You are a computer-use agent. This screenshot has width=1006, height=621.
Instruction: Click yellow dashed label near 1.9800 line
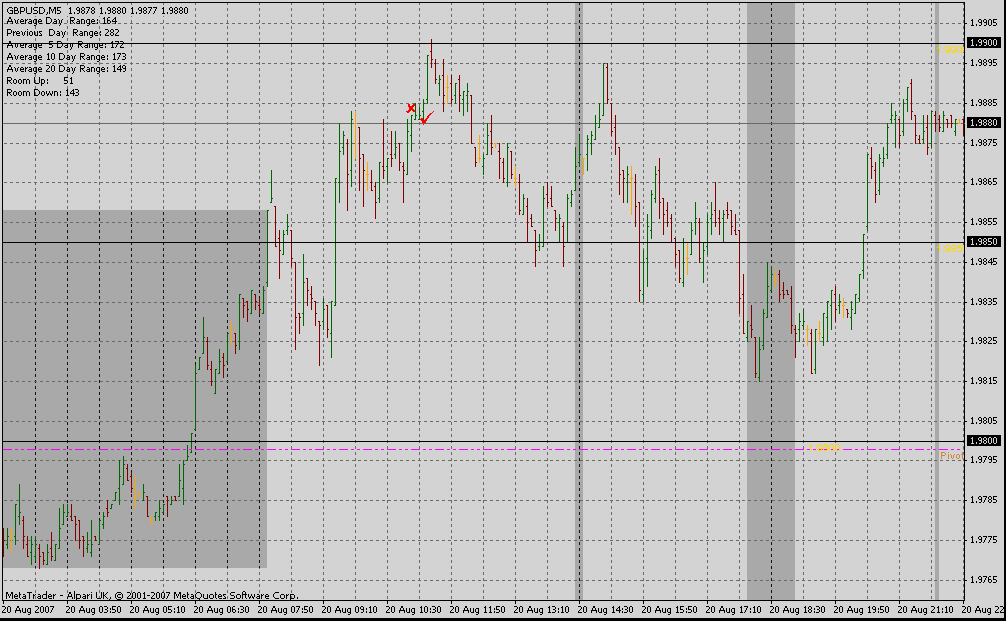[x=827, y=448]
